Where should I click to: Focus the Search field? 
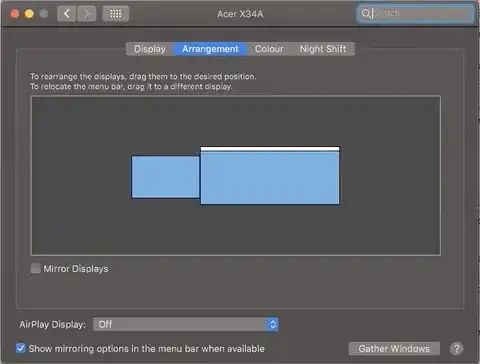click(415, 14)
